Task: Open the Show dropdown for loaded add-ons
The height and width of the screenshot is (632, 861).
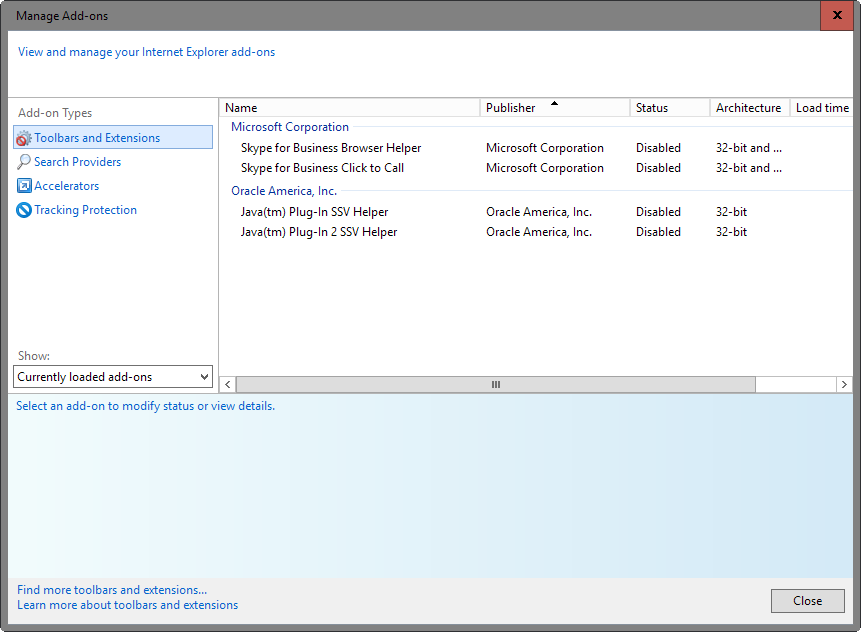Action: [113, 377]
